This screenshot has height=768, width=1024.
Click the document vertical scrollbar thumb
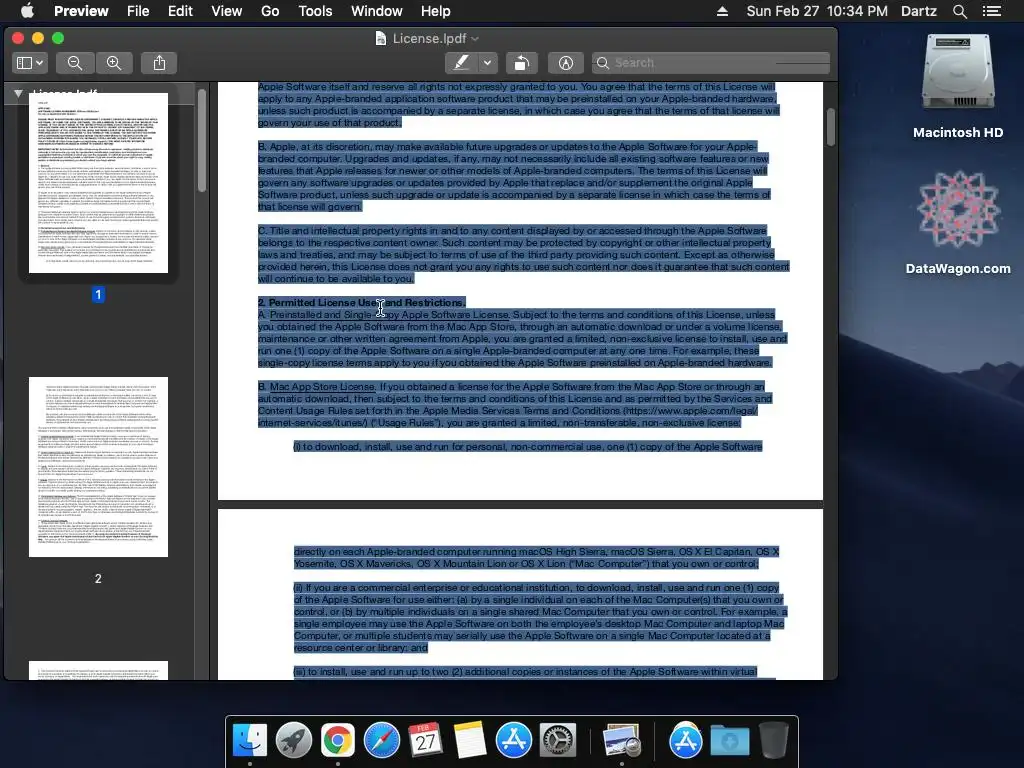point(831,127)
